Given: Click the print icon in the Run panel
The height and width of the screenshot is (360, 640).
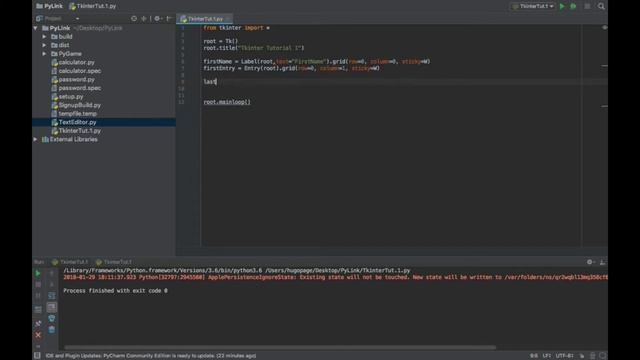Looking at the screenshot, I should (x=51, y=318).
